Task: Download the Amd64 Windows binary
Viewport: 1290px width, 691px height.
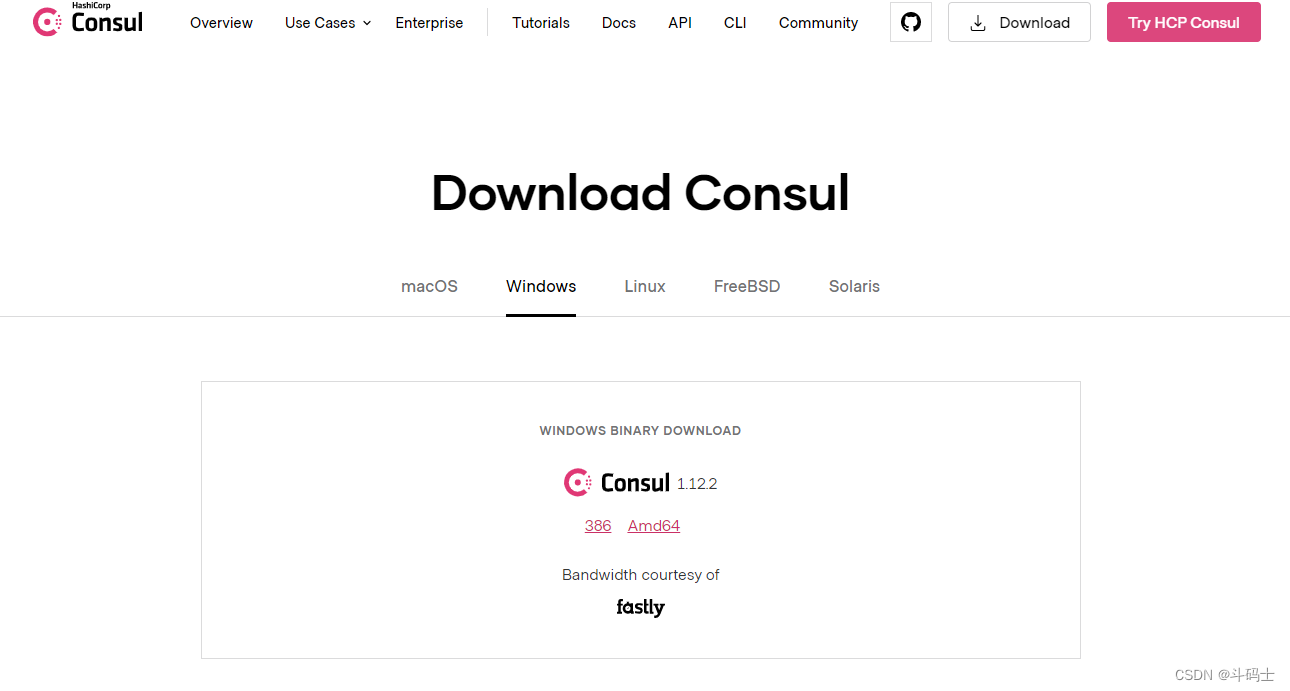Action: pyautogui.click(x=653, y=525)
